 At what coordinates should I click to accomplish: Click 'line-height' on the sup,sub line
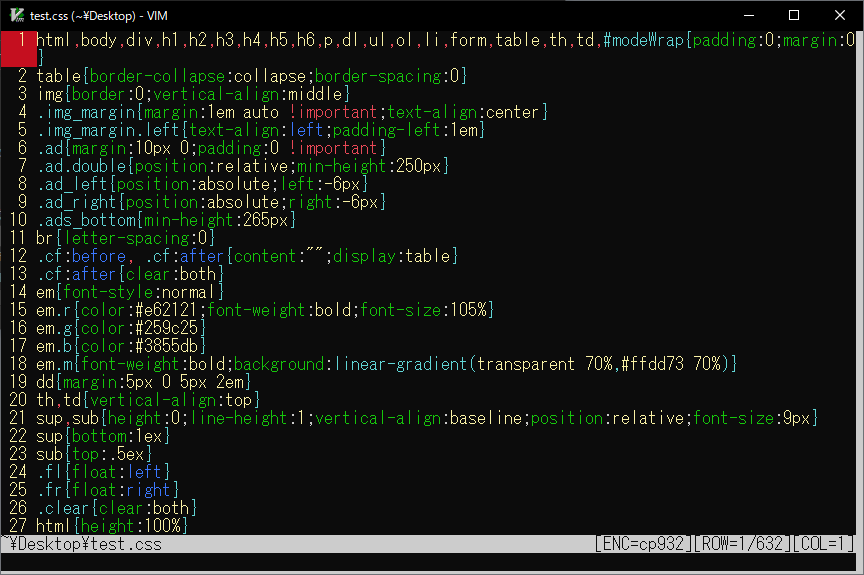point(239,418)
